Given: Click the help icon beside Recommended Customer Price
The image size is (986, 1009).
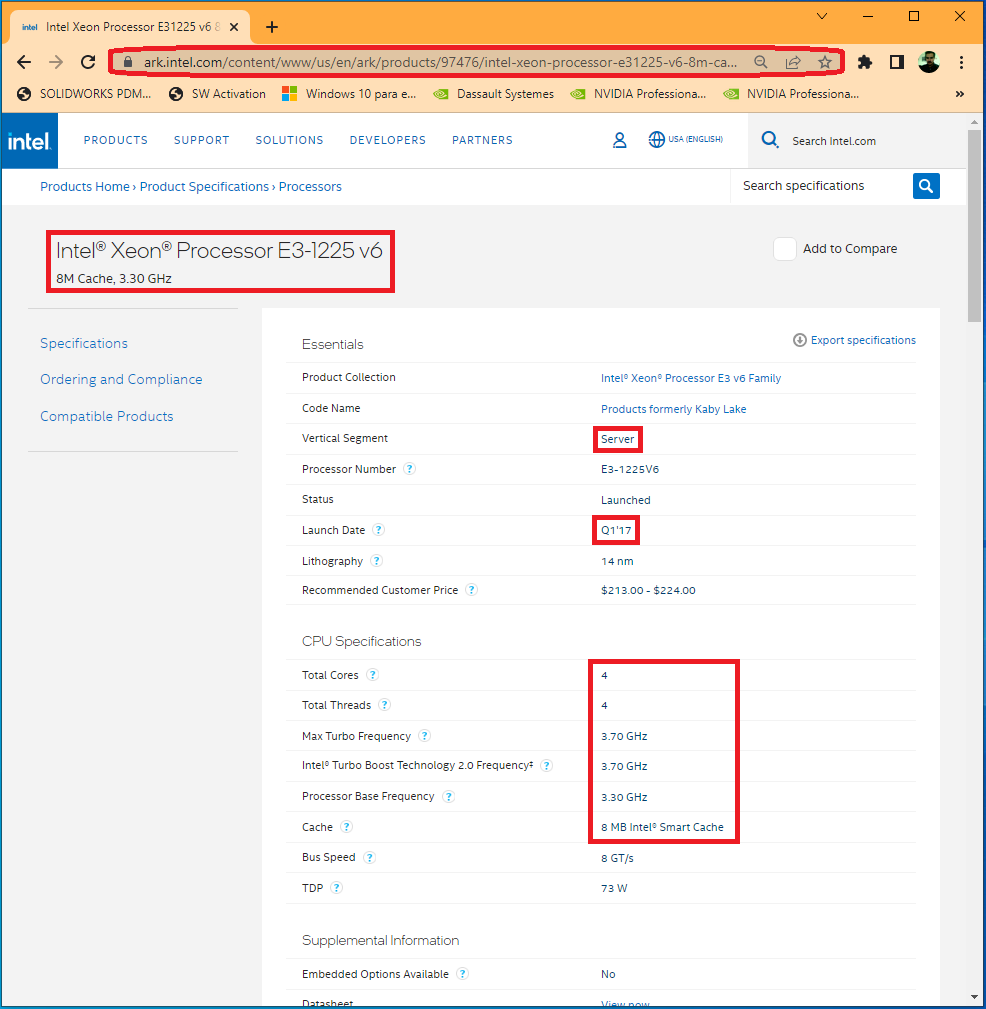Looking at the screenshot, I should [471, 590].
